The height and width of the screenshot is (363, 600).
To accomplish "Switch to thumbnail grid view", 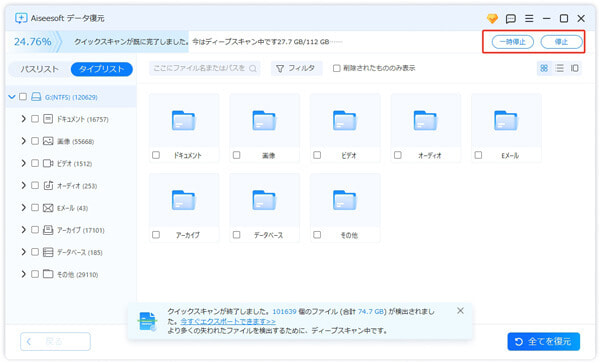I will pos(544,68).
